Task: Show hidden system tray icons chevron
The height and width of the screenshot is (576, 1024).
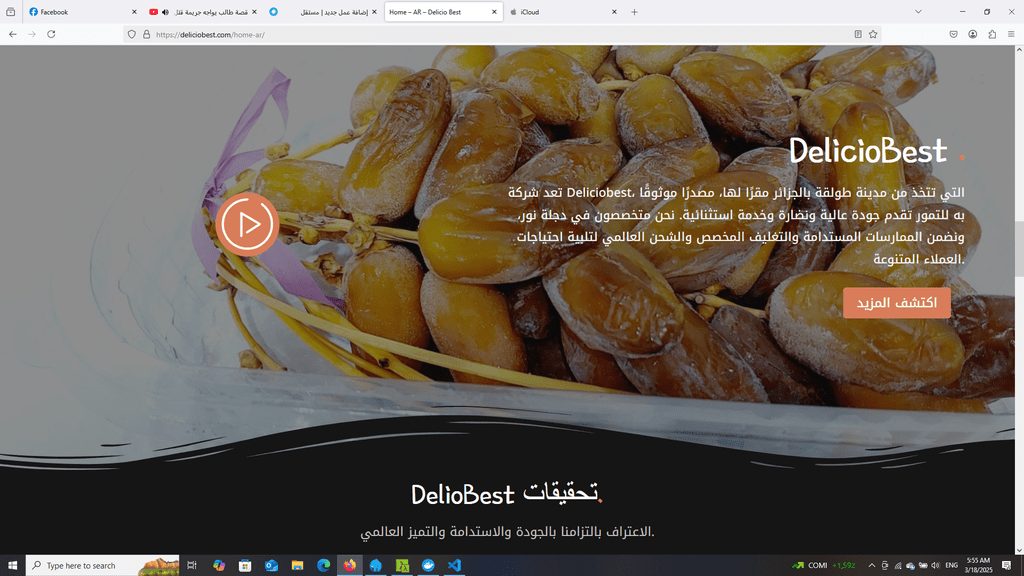Action: pos(871,566)
